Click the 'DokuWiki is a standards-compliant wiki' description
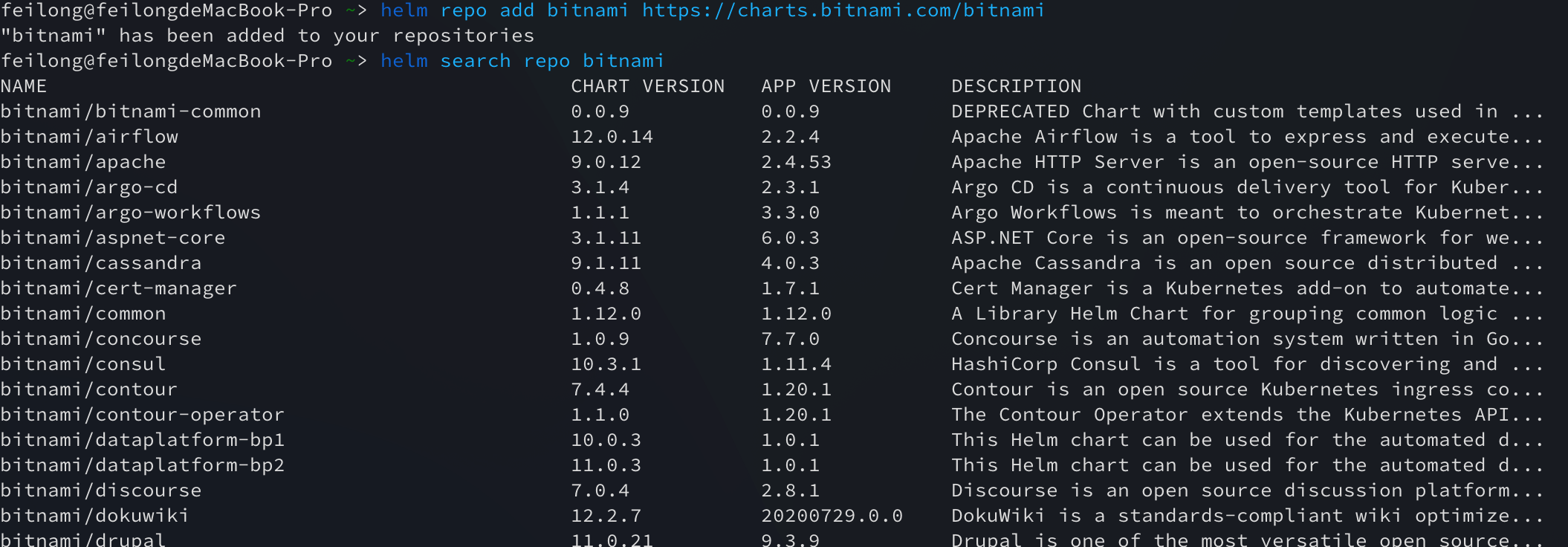 (1248, 516)
